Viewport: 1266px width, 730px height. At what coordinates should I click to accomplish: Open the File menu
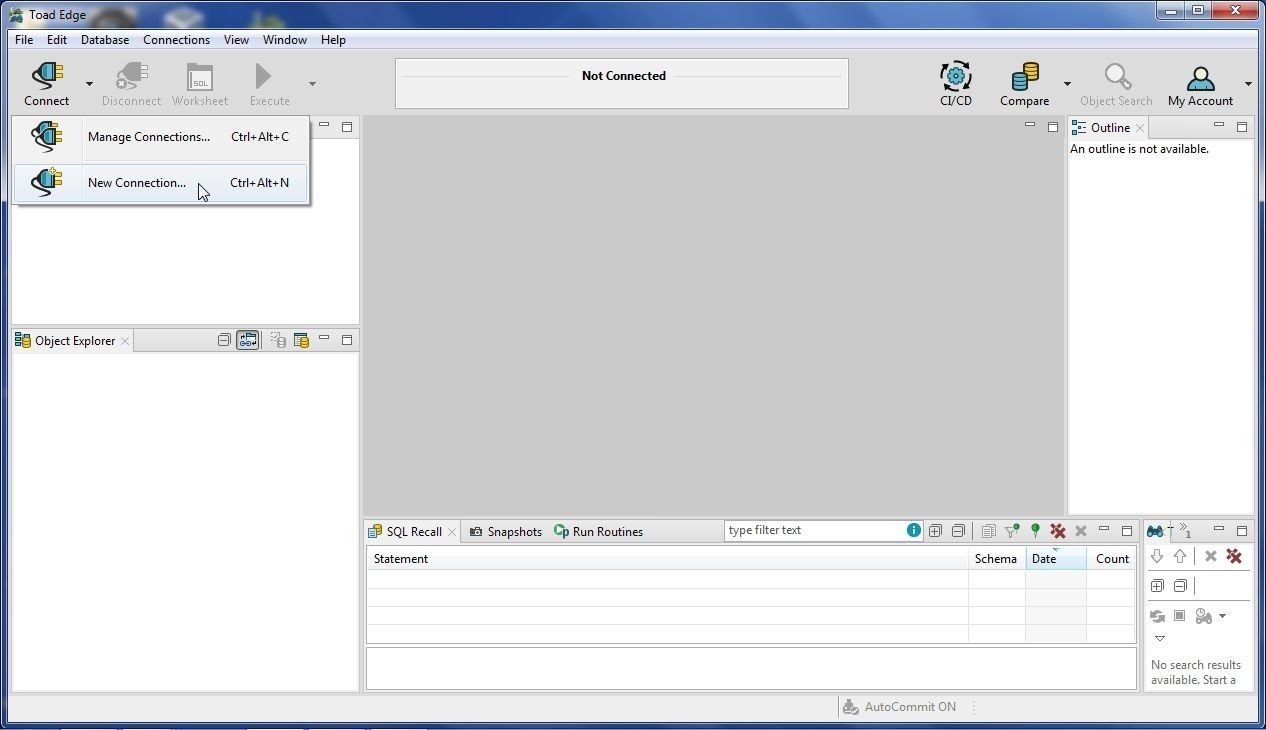[24, 40]
